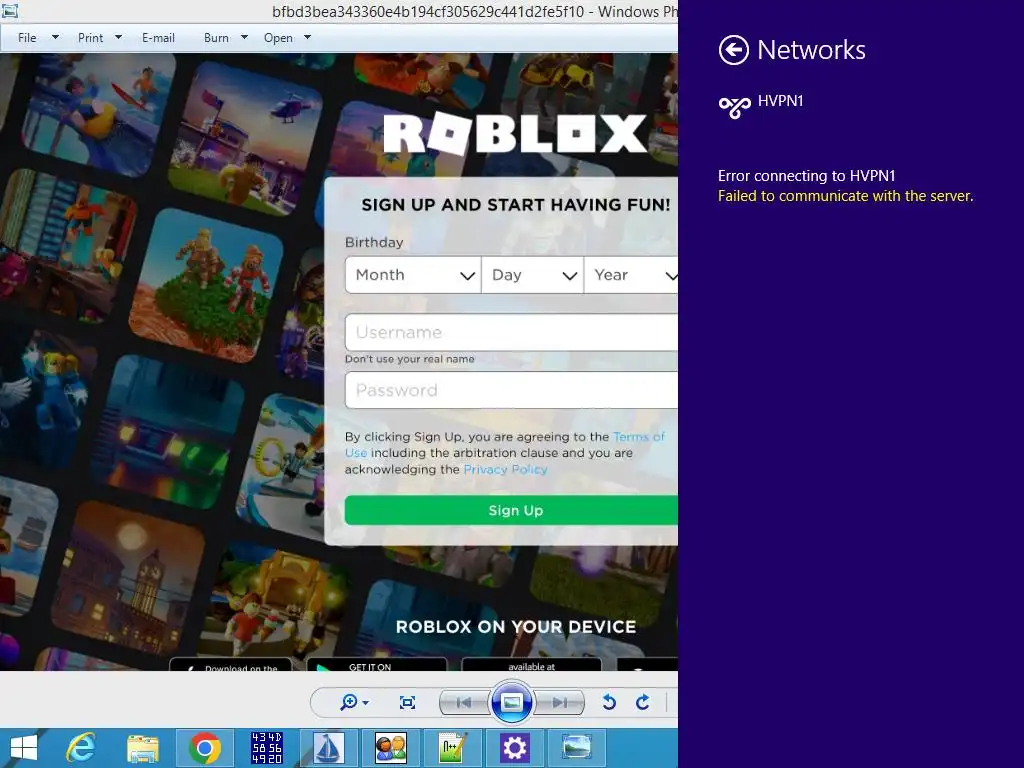Go to the next photo
Image resolution: width=1024 pixels, height=768 pixels.
click(560, 703)
